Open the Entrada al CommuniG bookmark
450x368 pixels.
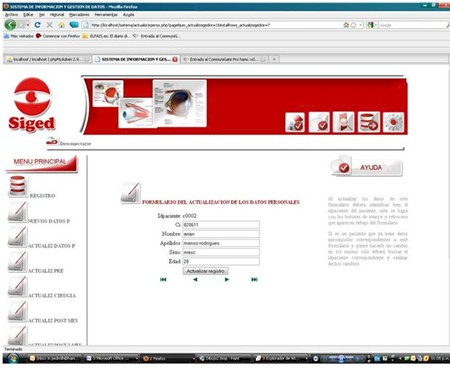[x=157, y=36]
